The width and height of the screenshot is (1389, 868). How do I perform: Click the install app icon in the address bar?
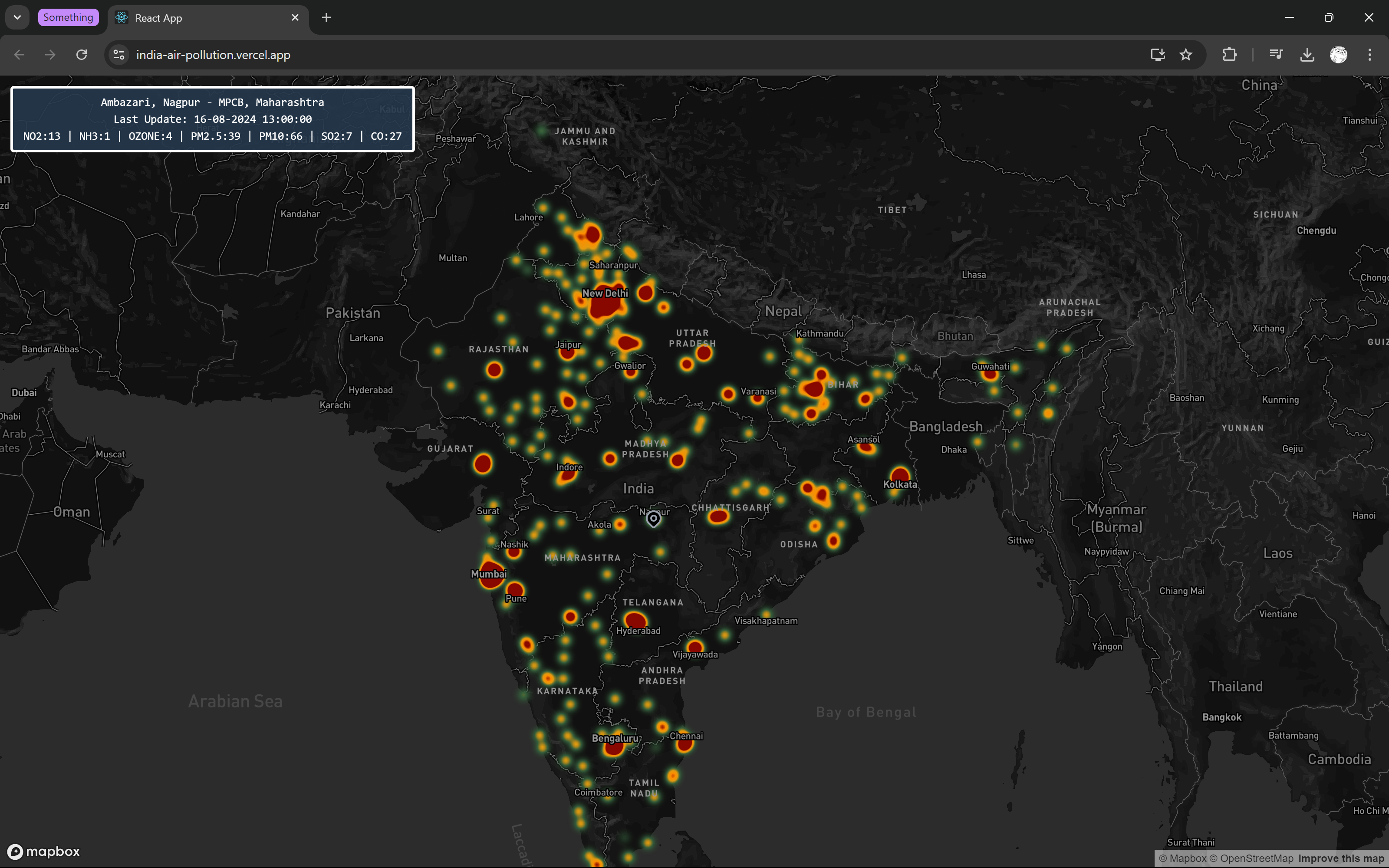pos(1158,55)
